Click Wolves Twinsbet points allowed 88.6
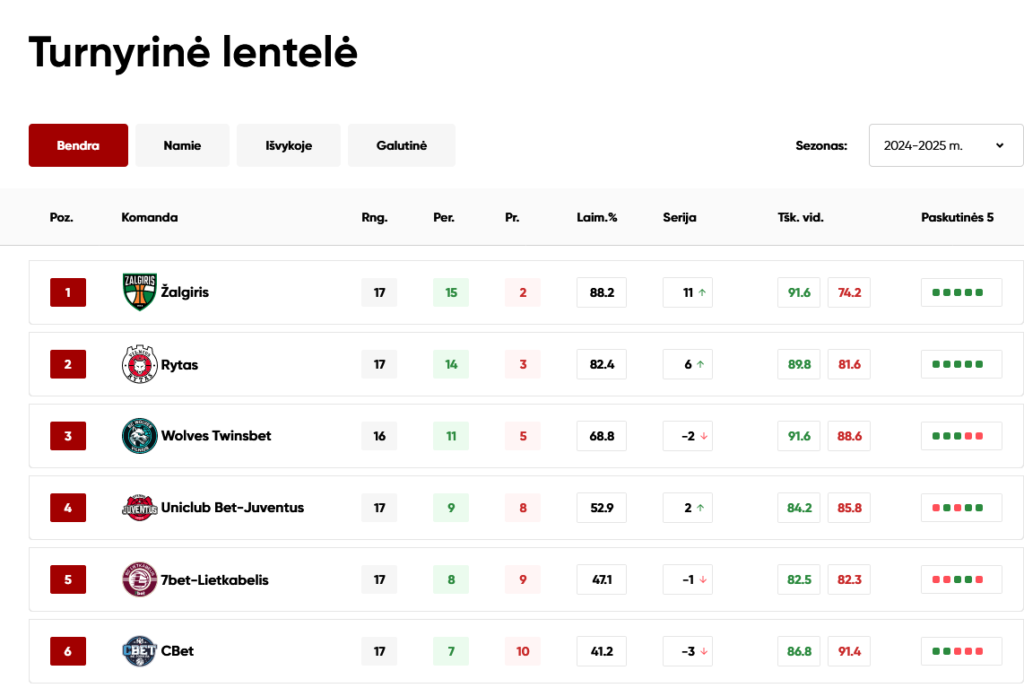The width and height of the screenshot is (1024, 688). point(849,436)
